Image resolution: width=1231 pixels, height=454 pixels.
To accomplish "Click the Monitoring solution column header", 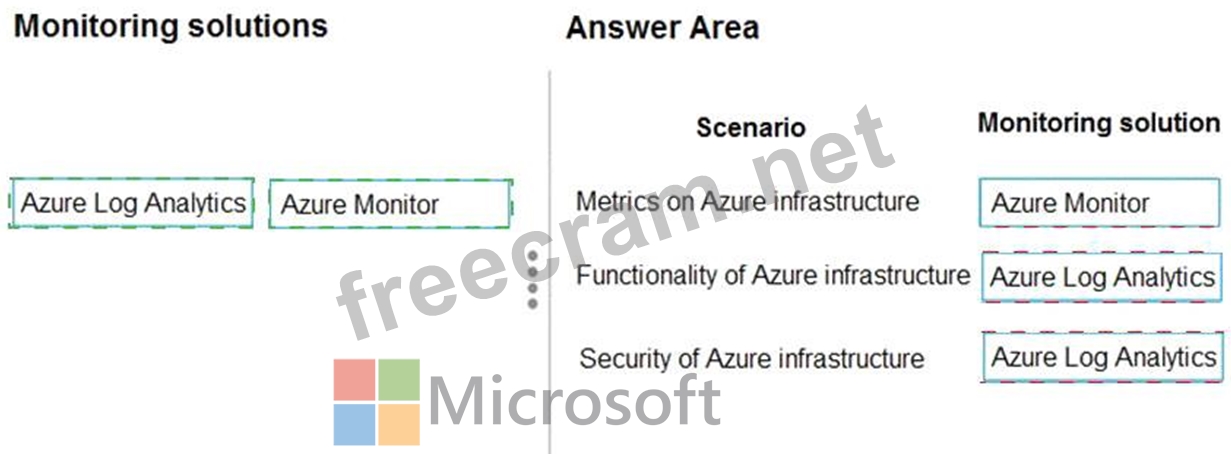I will click(x=1099, y=123).
